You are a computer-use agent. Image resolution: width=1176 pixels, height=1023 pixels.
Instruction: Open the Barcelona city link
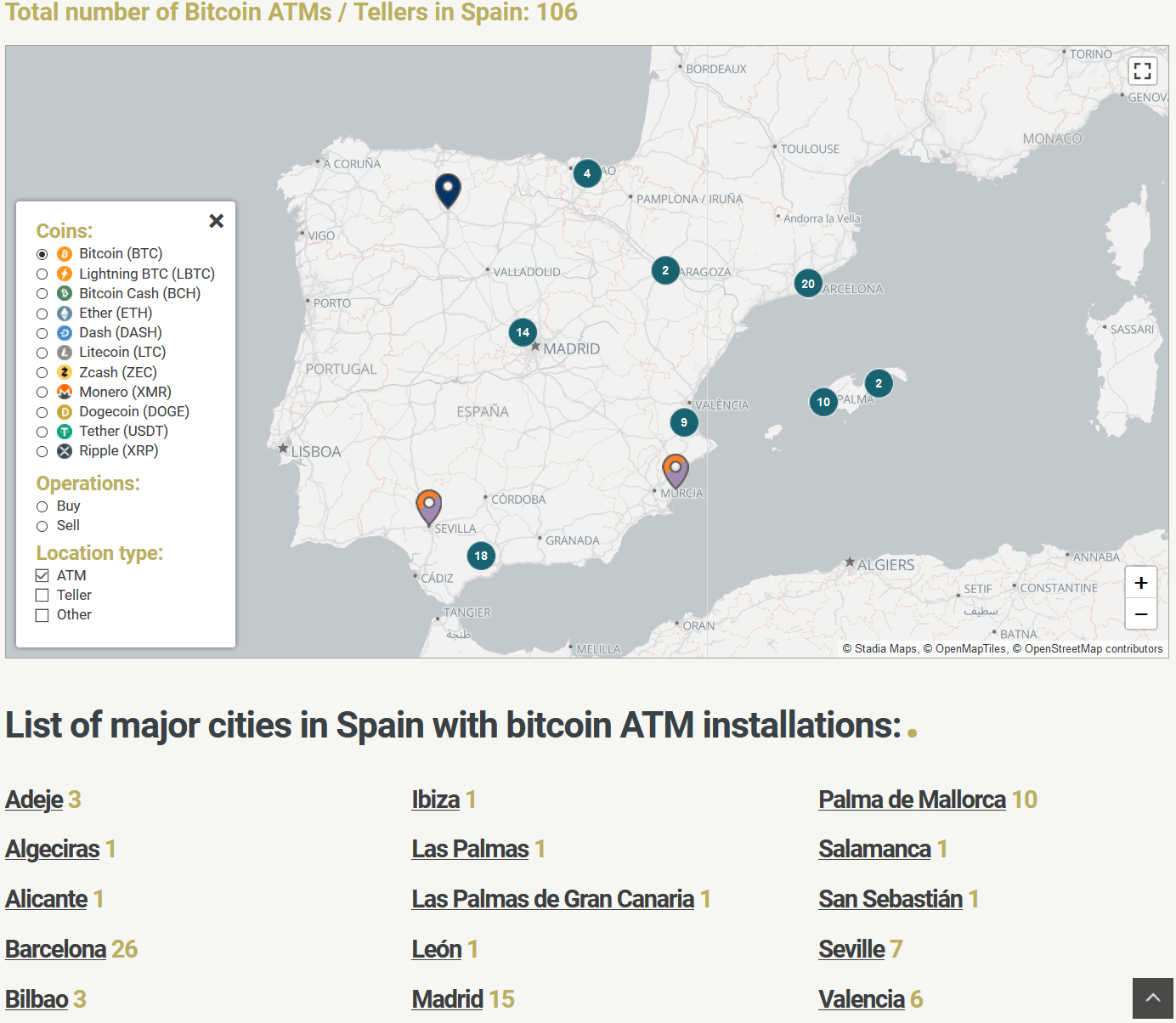coord(56,949)
